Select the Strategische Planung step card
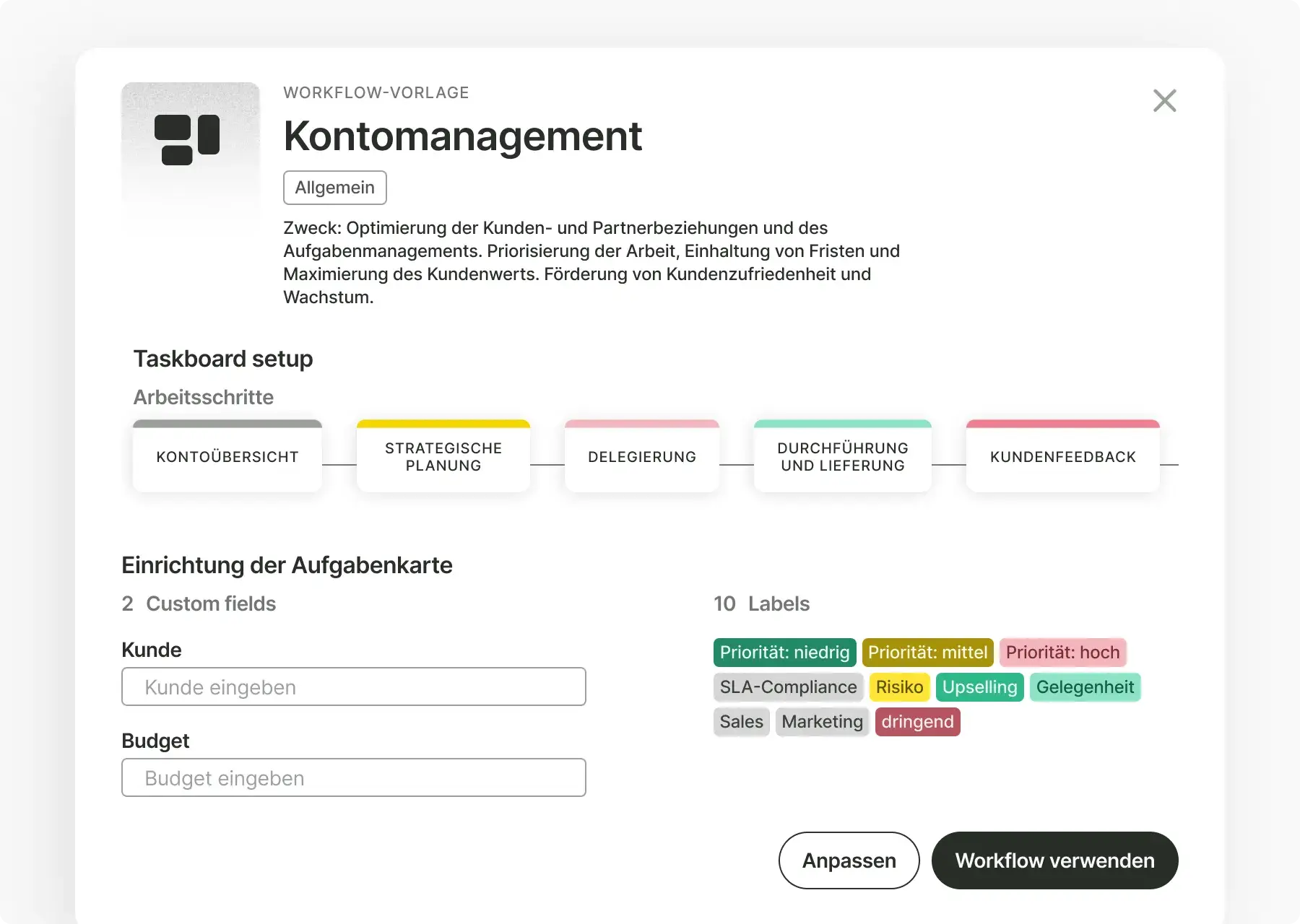This screenshot has height=924, width=1300. (443, 457)
